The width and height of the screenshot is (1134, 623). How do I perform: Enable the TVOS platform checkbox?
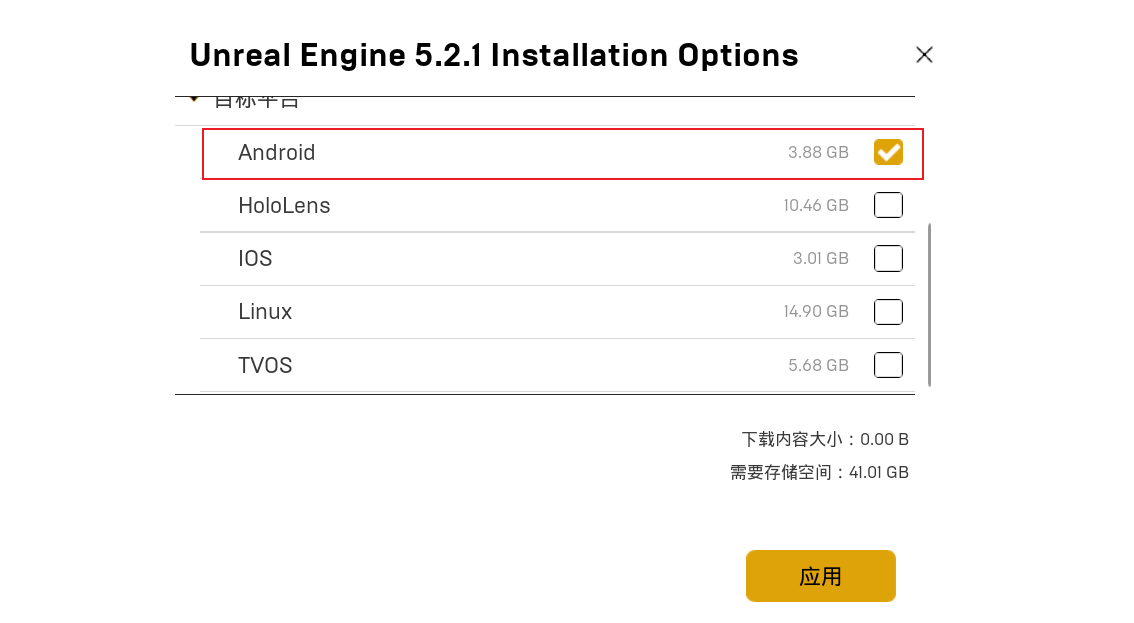[x=888, y=364]
